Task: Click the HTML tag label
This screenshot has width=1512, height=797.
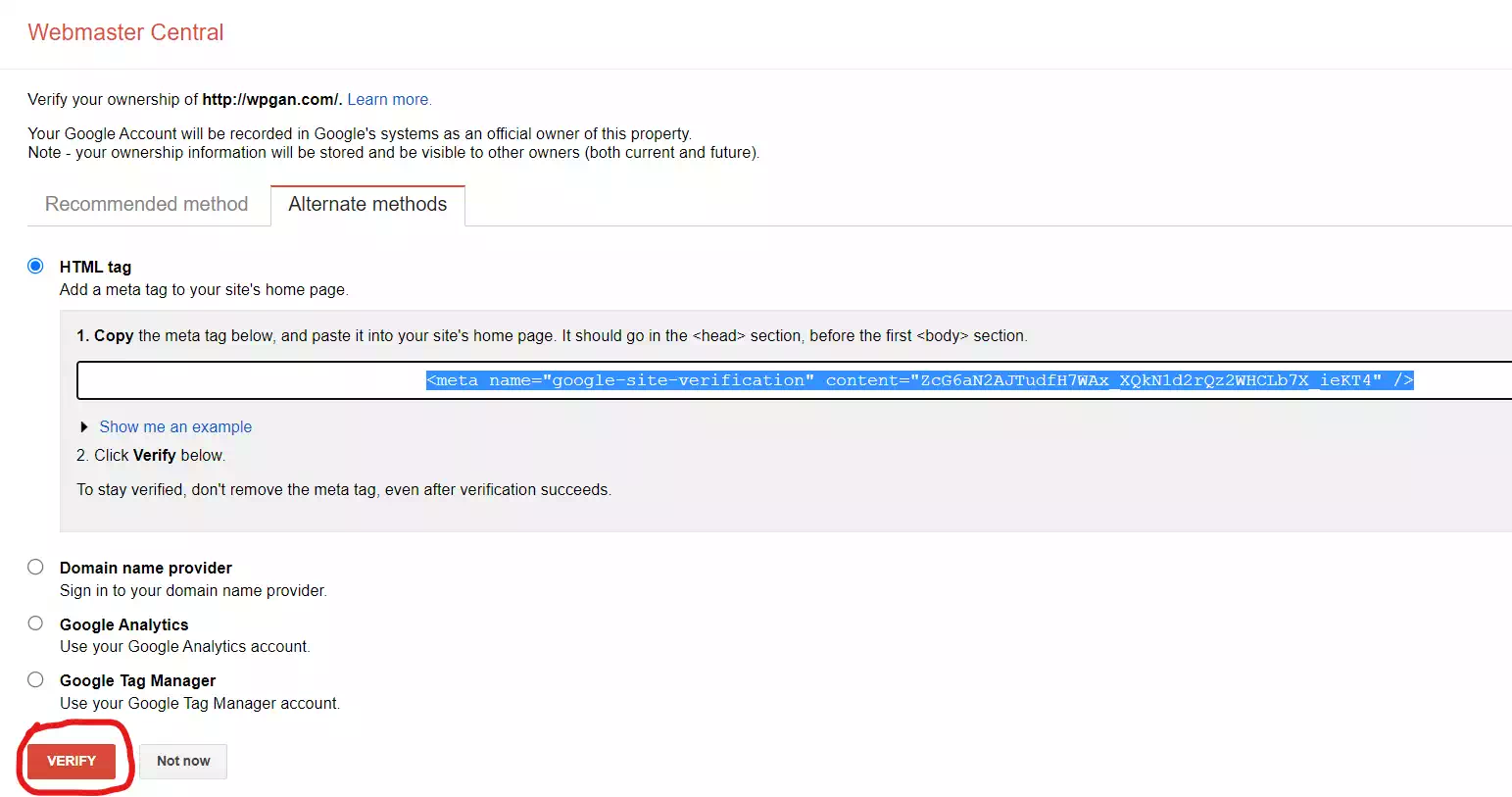Action: tap(95, 267)
